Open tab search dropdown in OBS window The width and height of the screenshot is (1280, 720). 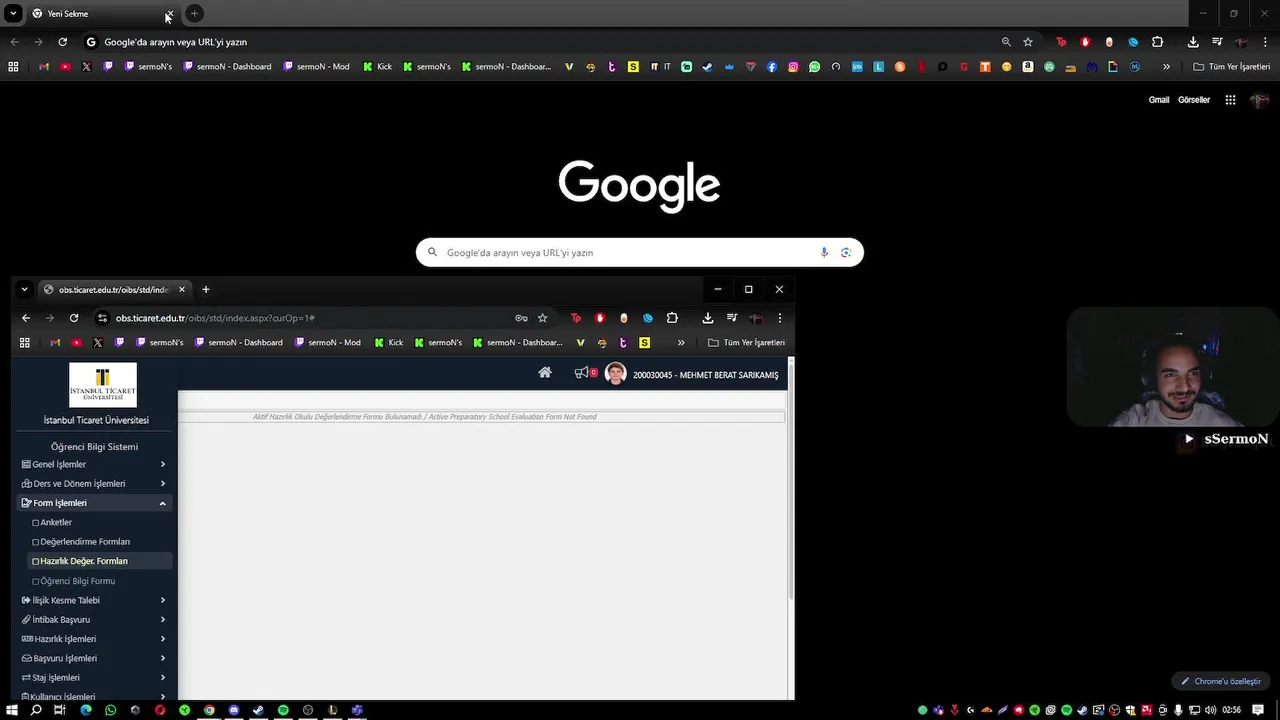click(x=24, y=289)
